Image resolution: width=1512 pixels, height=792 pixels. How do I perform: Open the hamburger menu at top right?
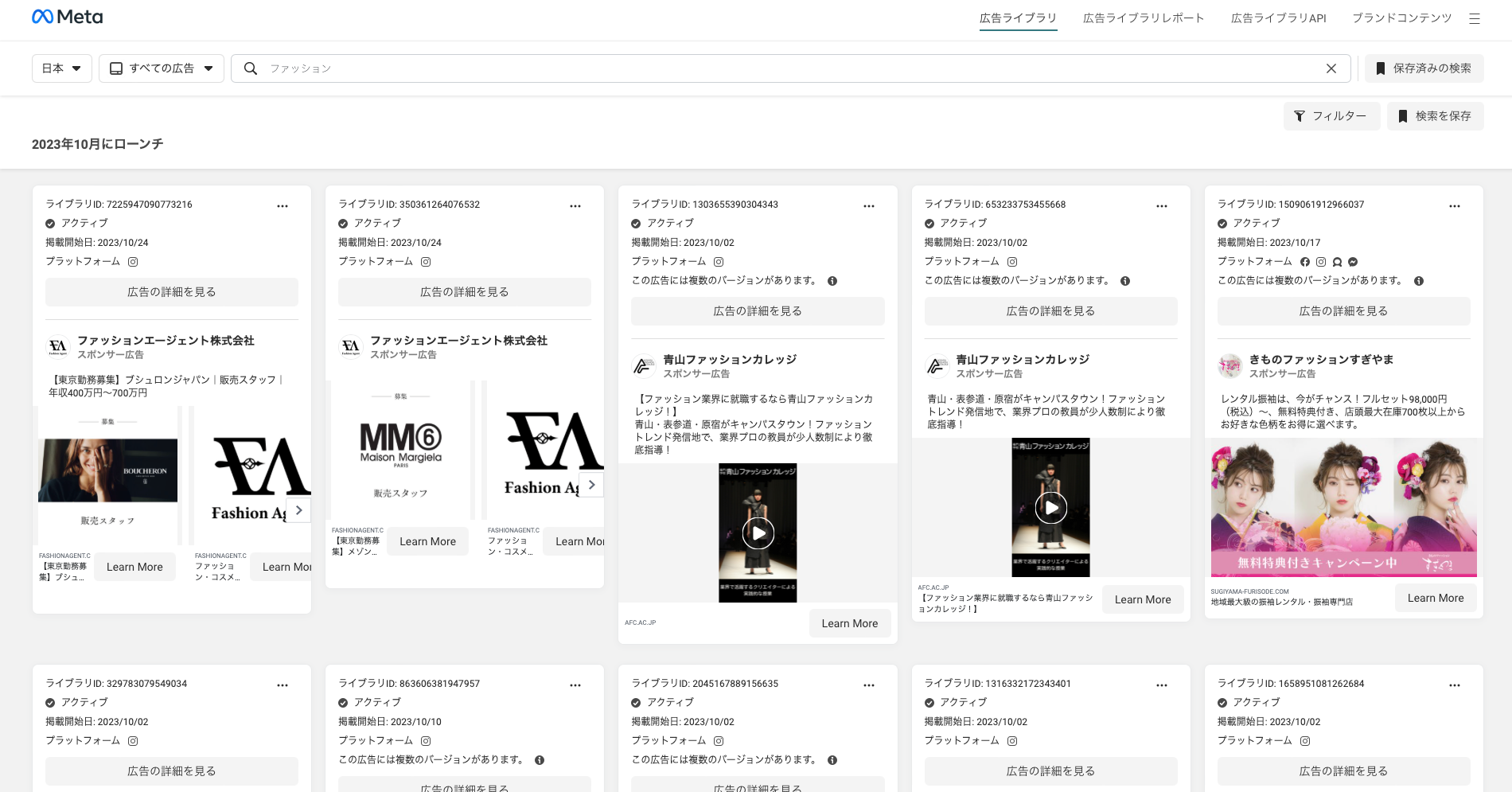(1475, 18)
